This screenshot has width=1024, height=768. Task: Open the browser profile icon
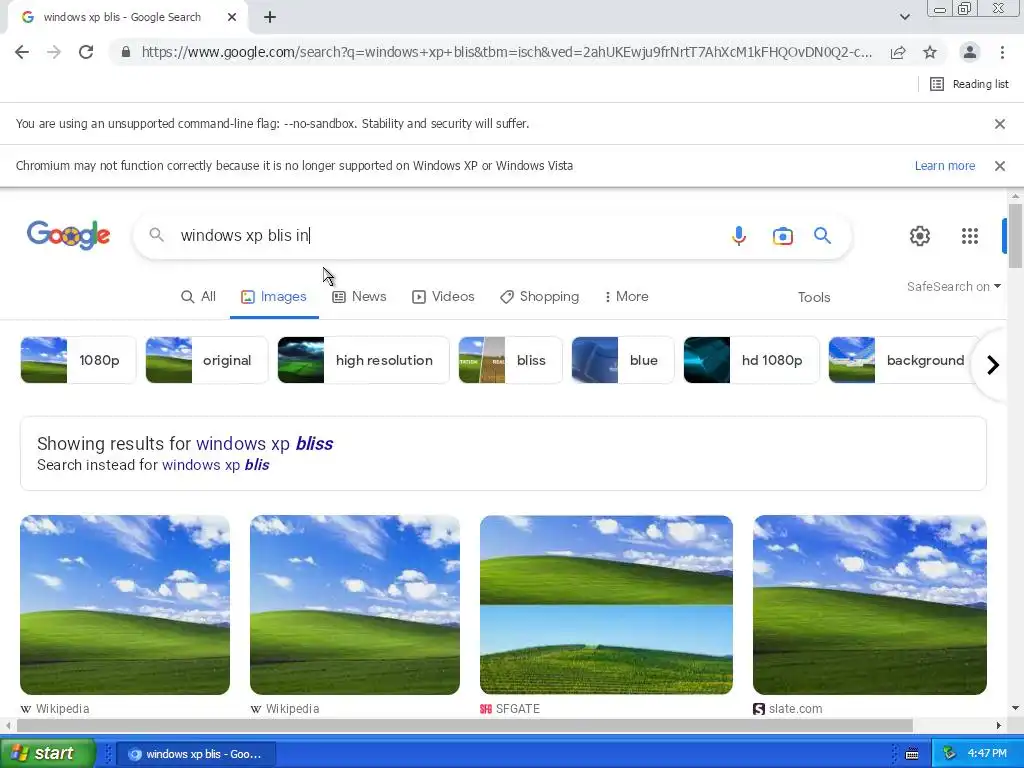[x=970, y=52]
